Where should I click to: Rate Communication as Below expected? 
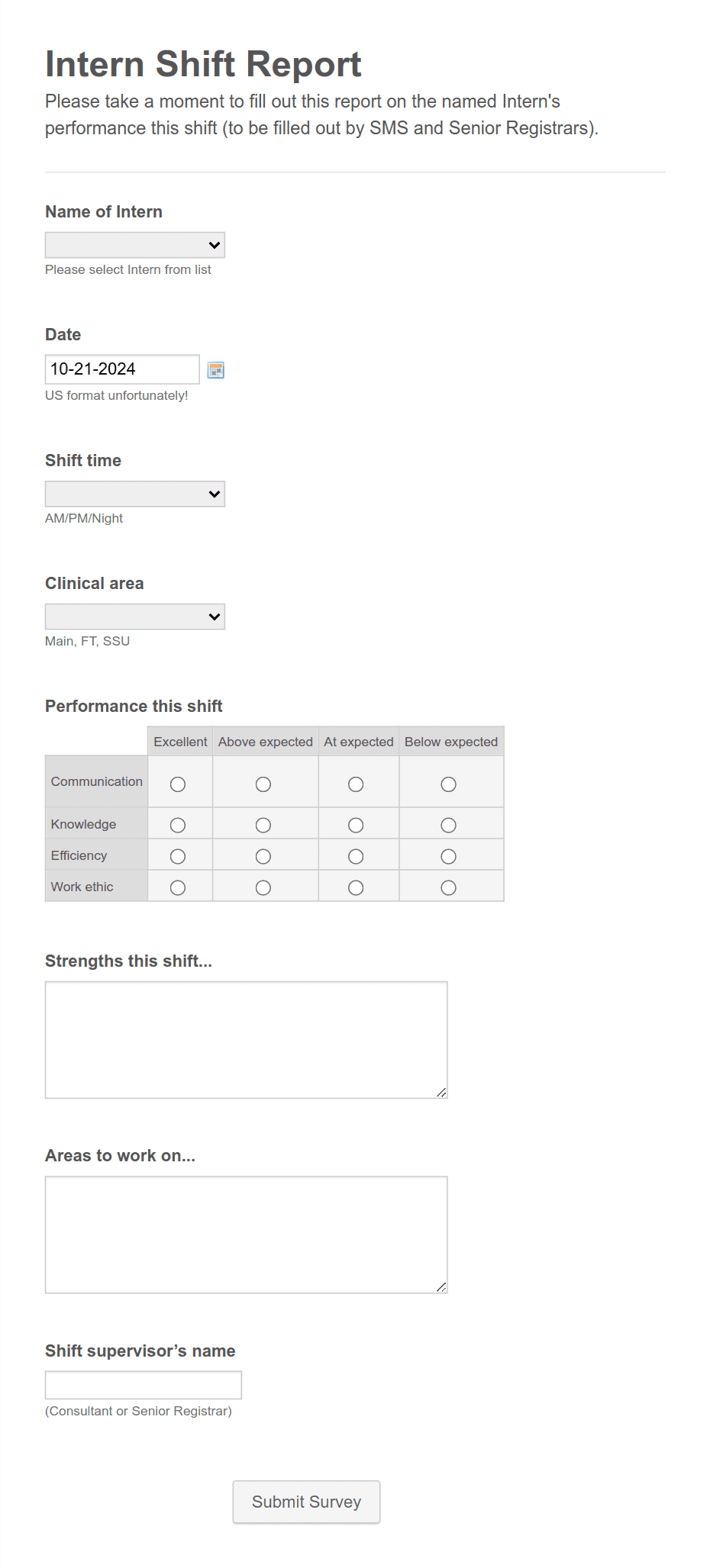click(449, 783)
